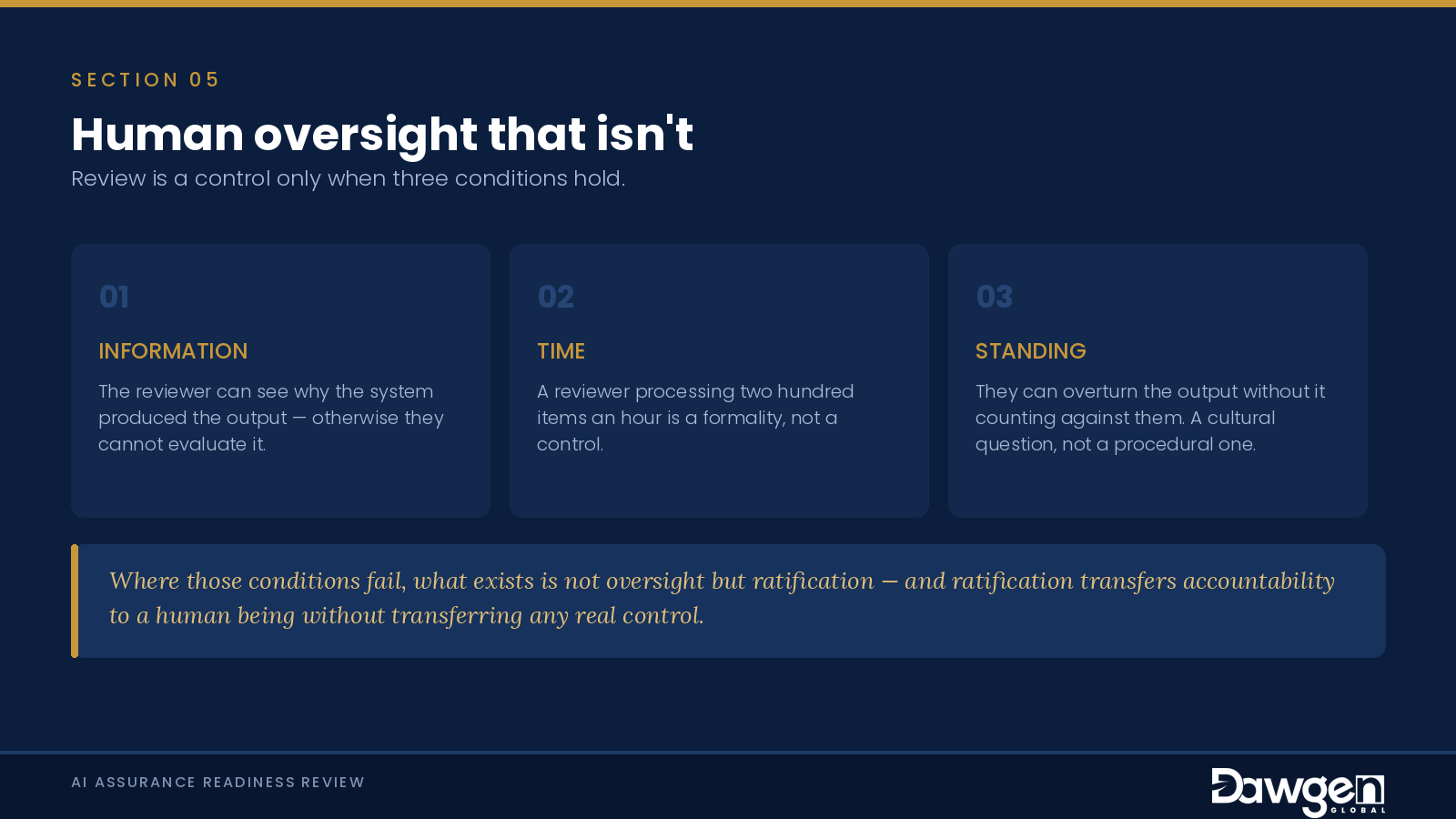Click the italic ratification quote text
The height and width of the screenshot is (819, 1456).
[x=722, y=598]
